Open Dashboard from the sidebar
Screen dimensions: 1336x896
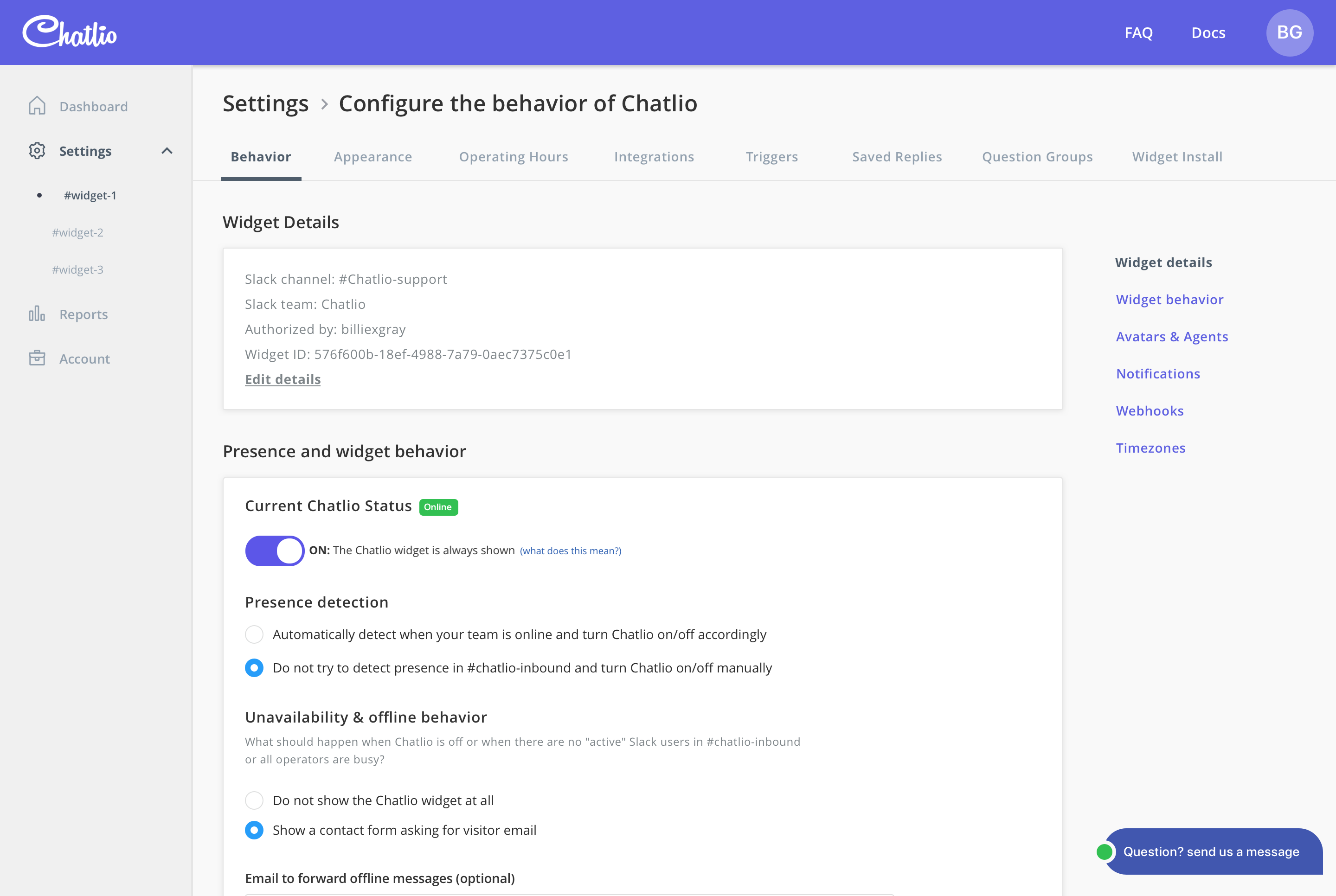[93, 106]
